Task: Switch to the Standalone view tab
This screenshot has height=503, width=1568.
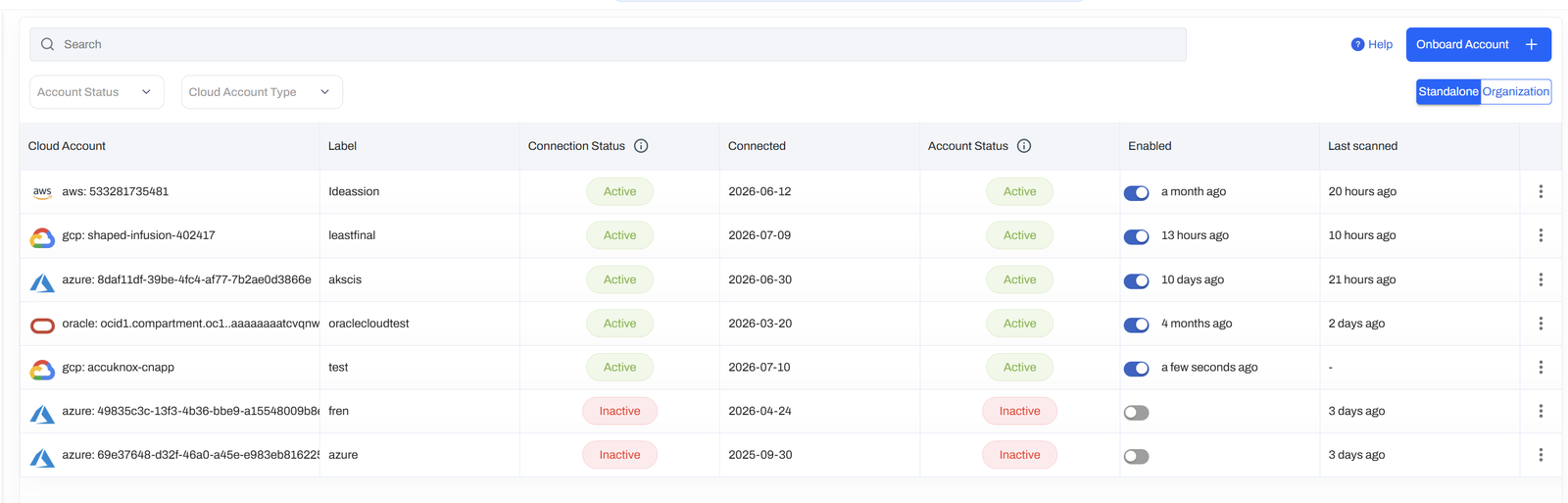Action: 1447,92
